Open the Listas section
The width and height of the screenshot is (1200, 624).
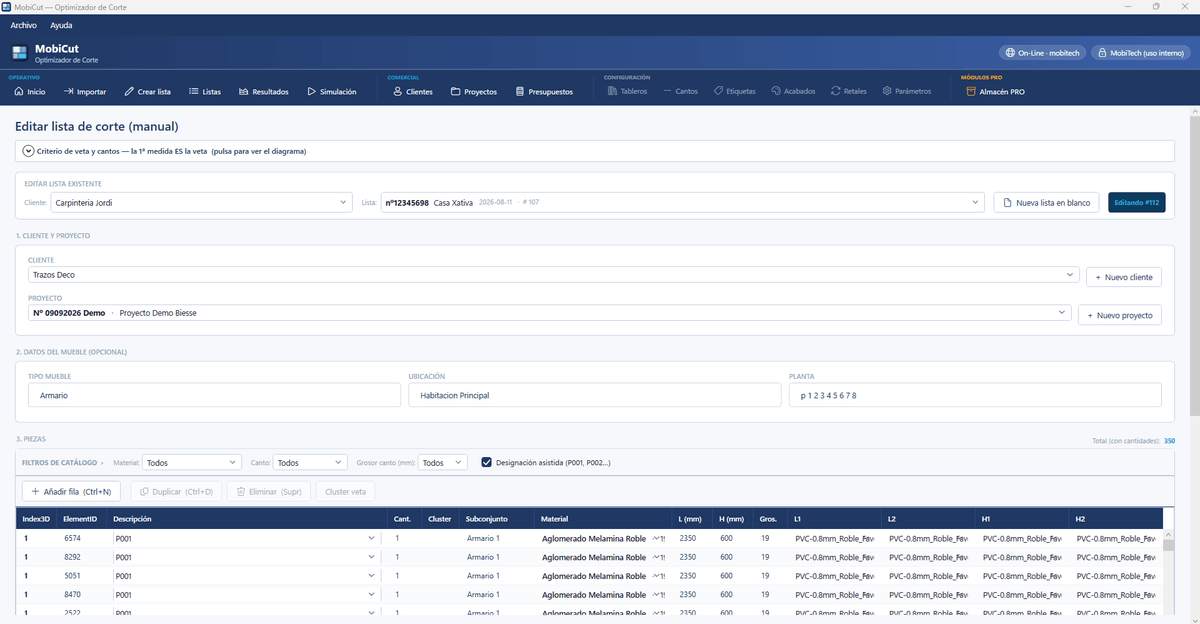tap(205, 92)
